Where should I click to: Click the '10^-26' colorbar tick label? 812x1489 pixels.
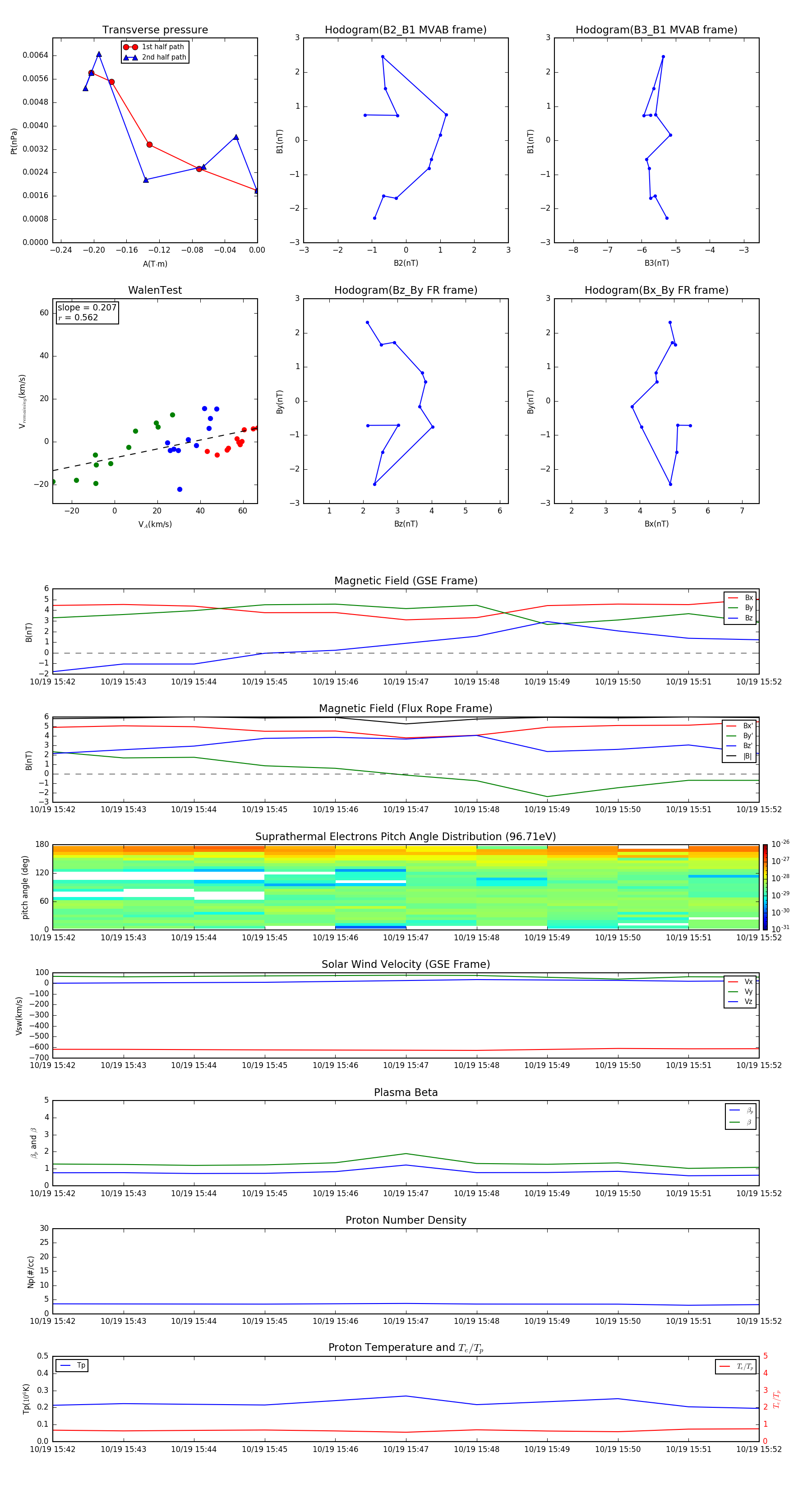click(780, 844)
